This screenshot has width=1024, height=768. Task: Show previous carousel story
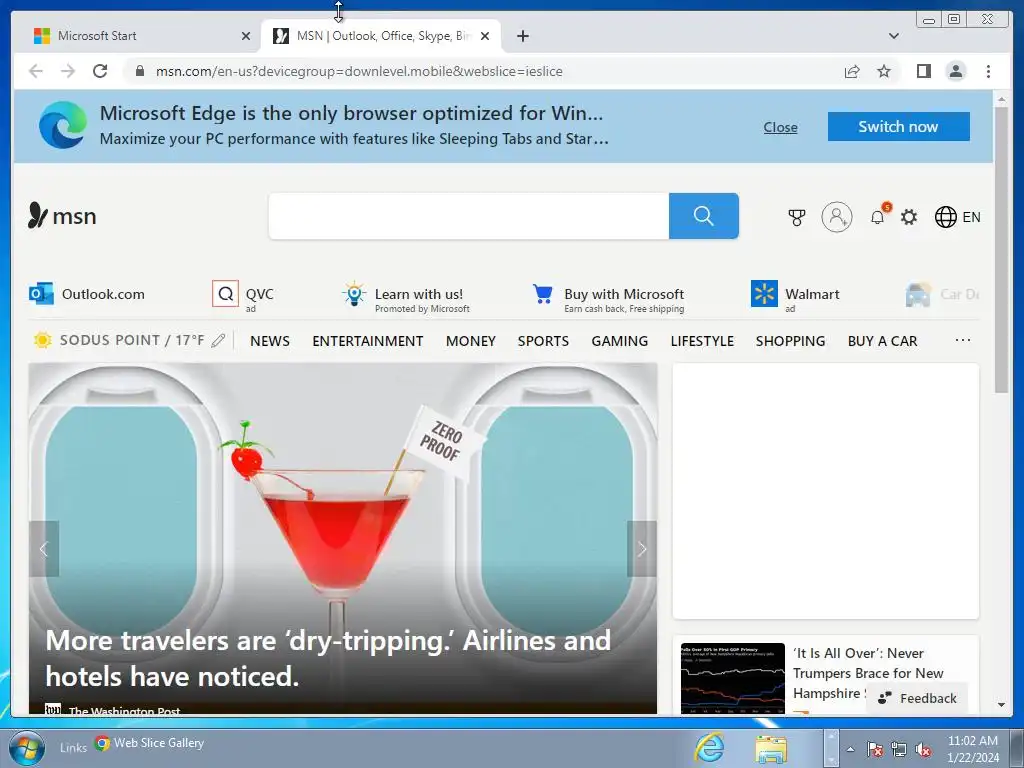point(44,549)
